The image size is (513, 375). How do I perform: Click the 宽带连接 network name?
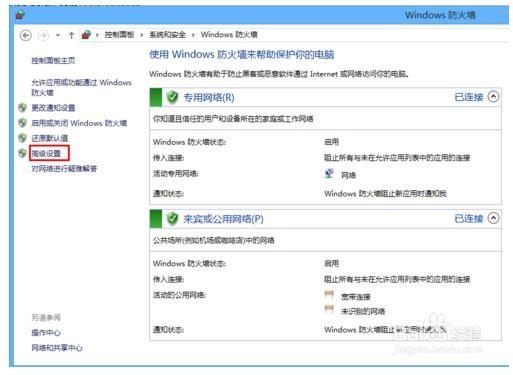pos(356,297)
